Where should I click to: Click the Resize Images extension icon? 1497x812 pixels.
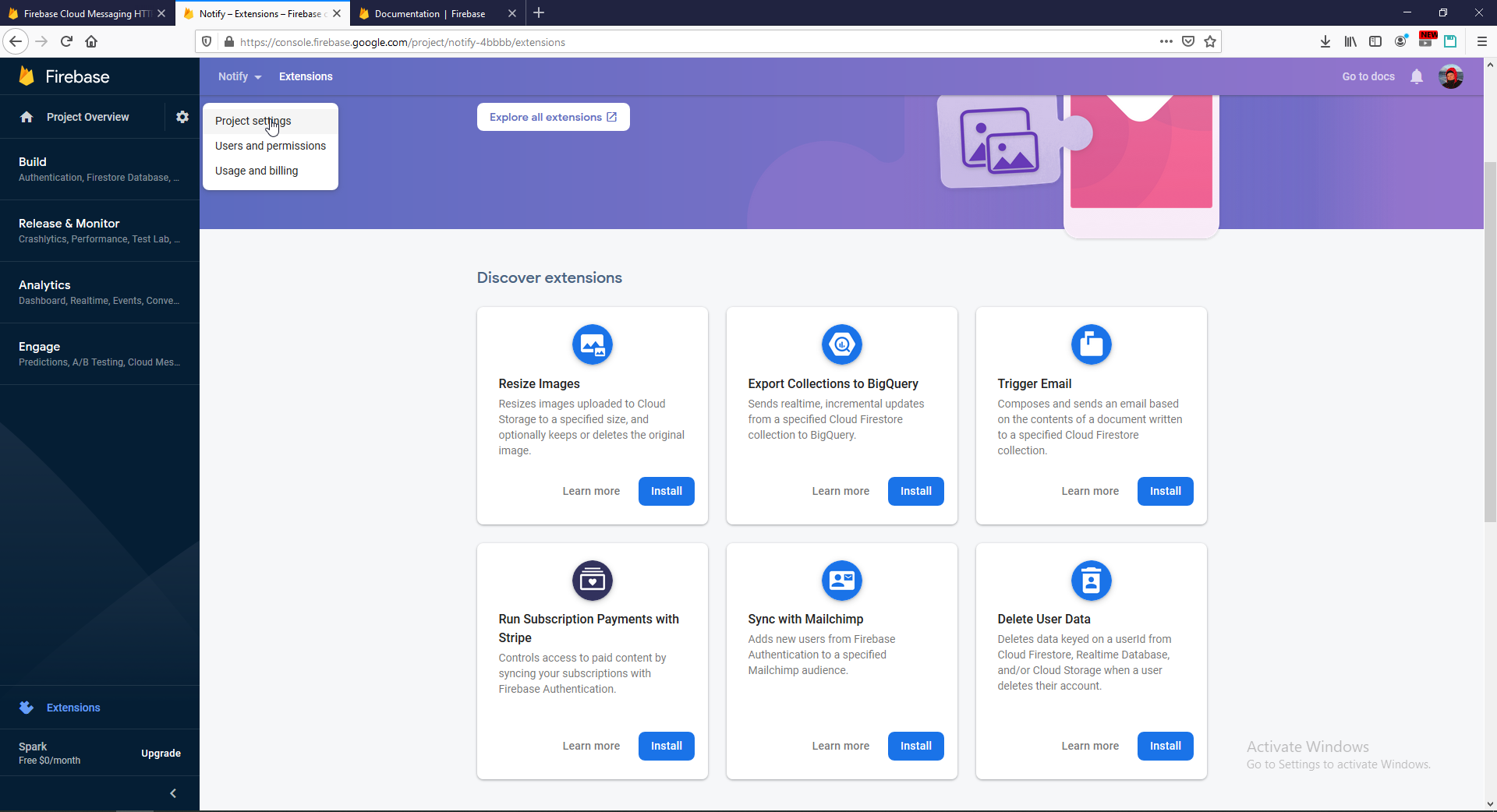pyautogui.click(x=593, y=344)
